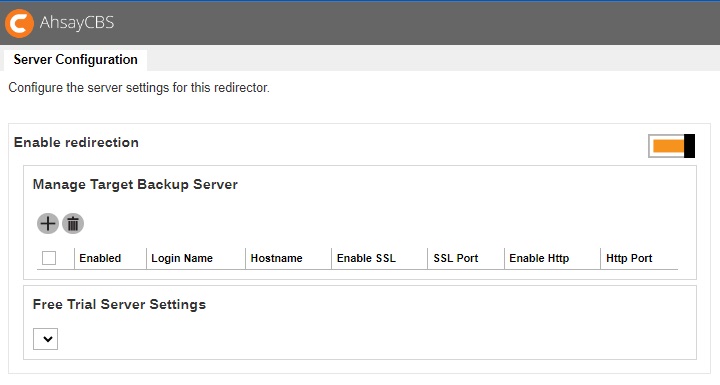Click the Hostname column header
This screenshot has width=720, height=385.
pos(276,258)
